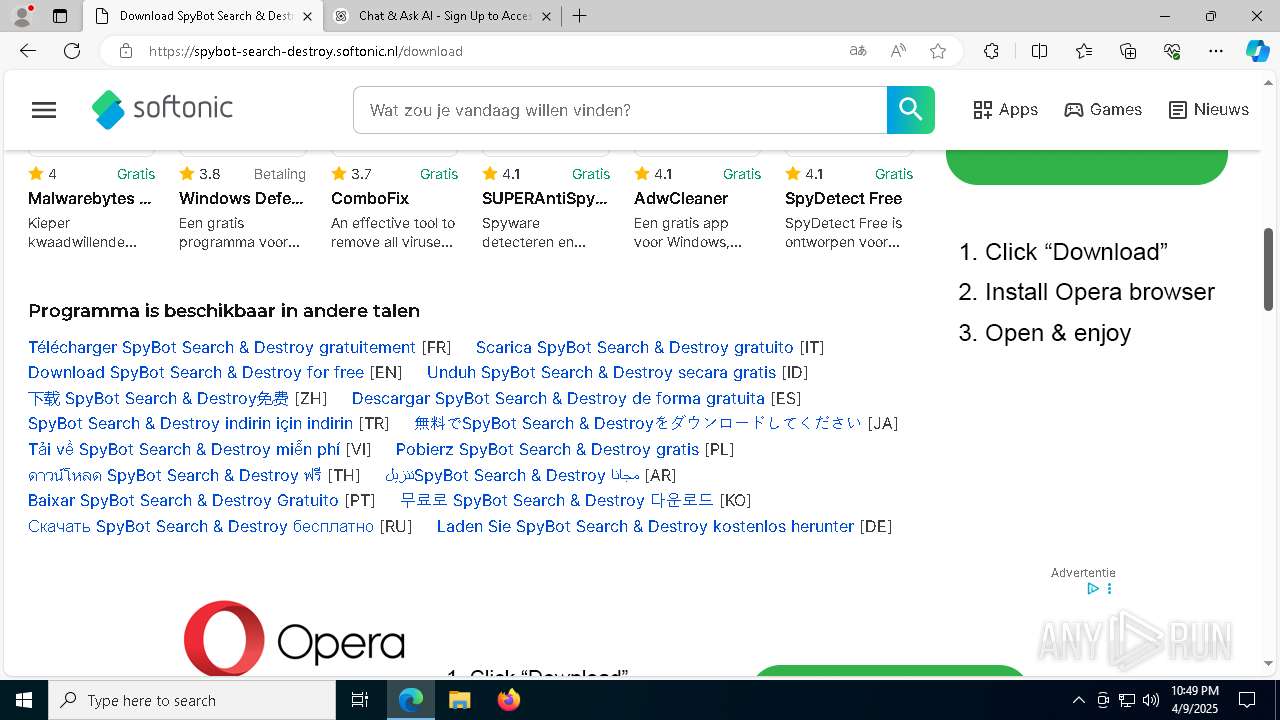Open File Explorer from taskbar
The width and height of the screenshot is (1280, 720).
point(459,700)
